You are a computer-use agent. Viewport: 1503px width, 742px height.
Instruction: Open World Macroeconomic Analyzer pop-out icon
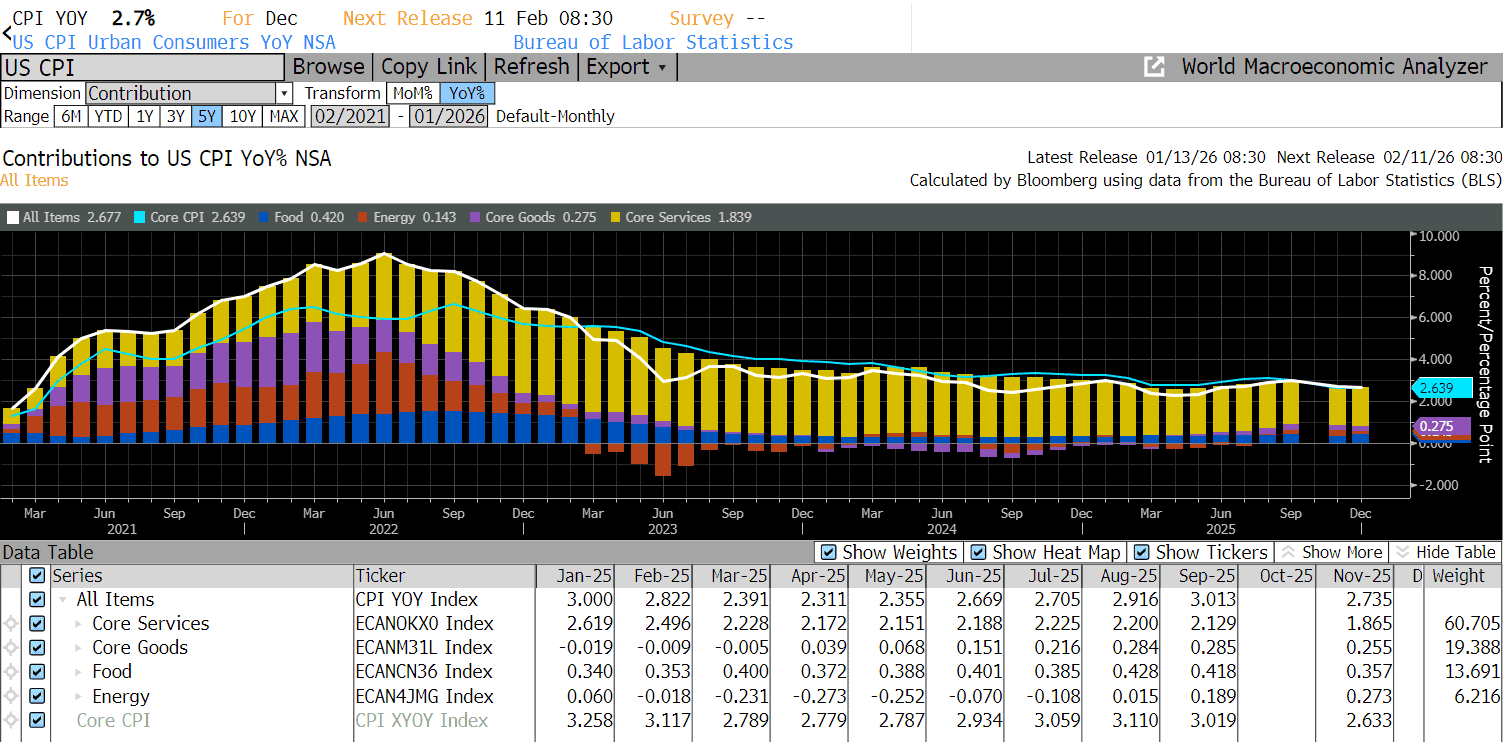click(1154, 67)
